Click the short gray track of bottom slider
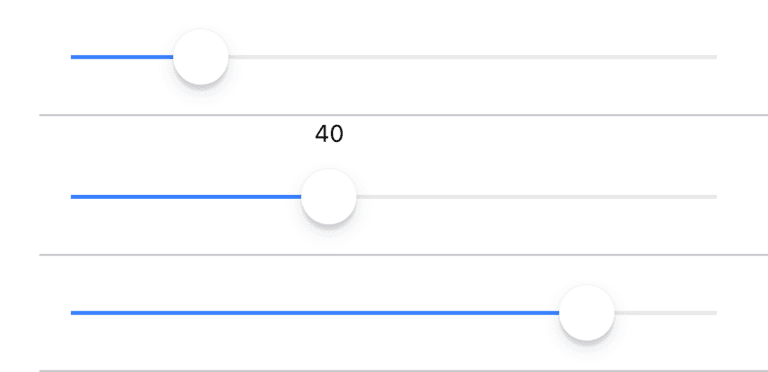This screenshot has height=372, width=768. [666, 313]
